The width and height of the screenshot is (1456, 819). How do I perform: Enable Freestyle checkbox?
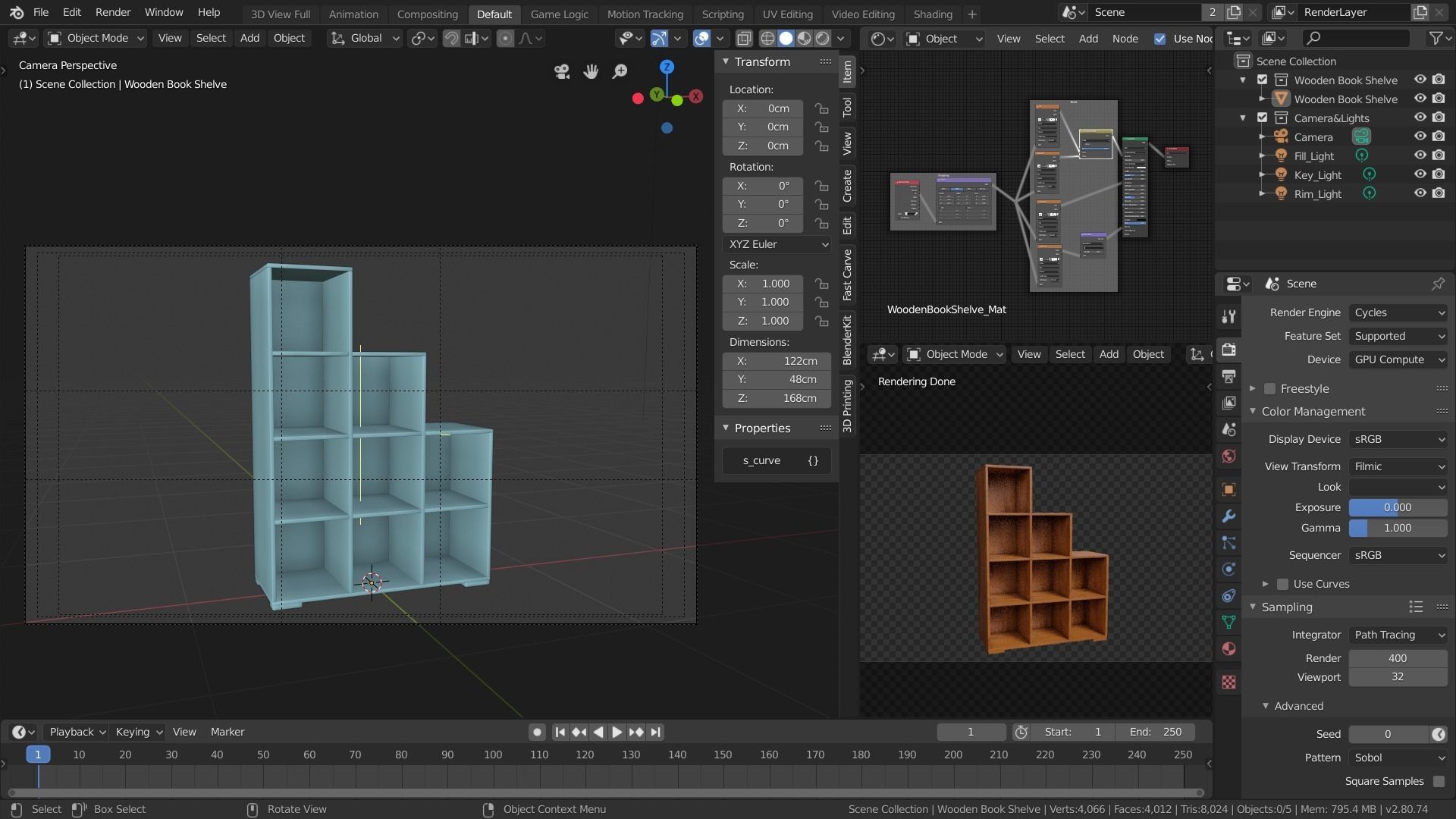point(1270,389)
